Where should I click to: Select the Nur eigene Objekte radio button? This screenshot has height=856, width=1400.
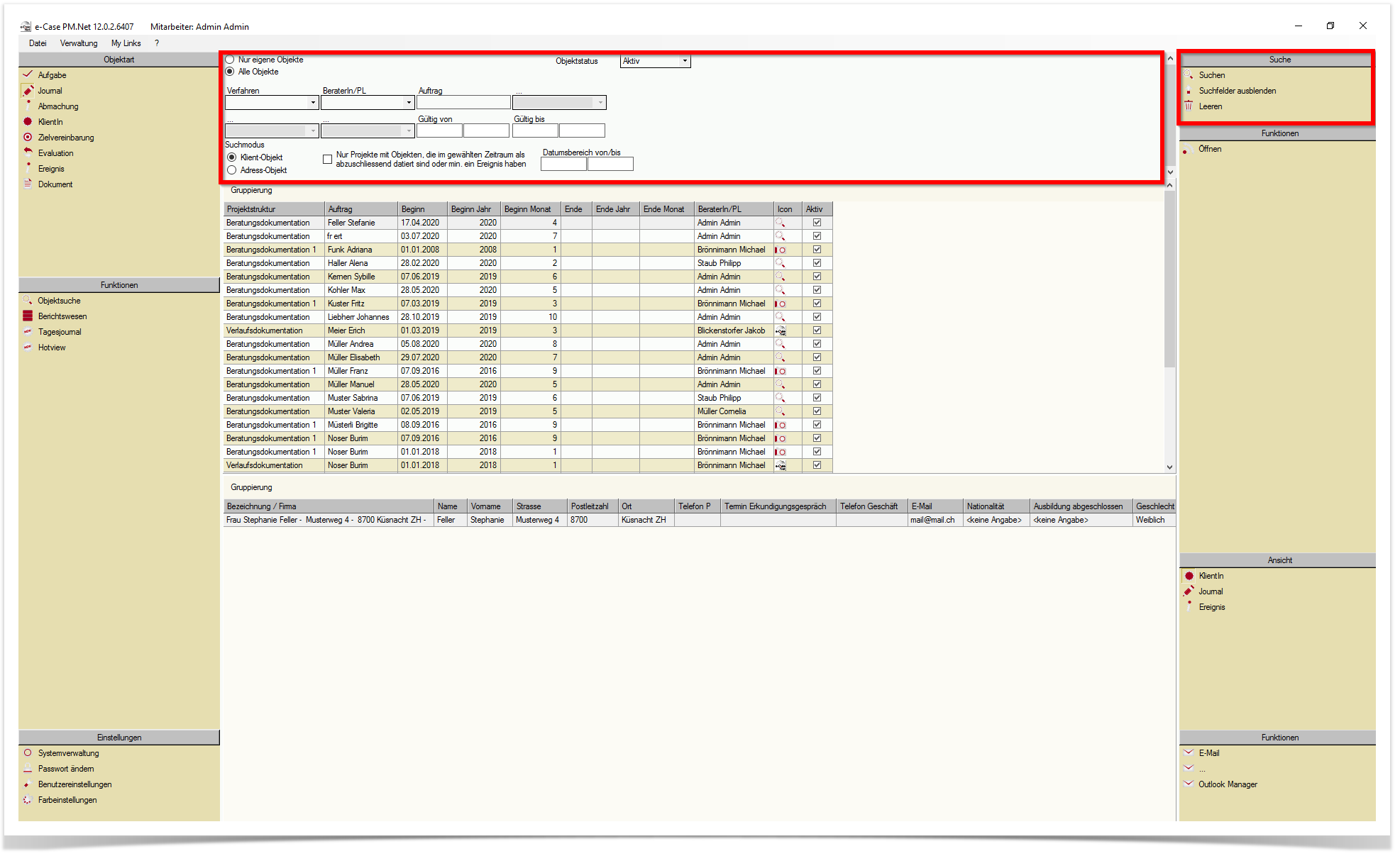pyautogui.click(x=230, y=60)
